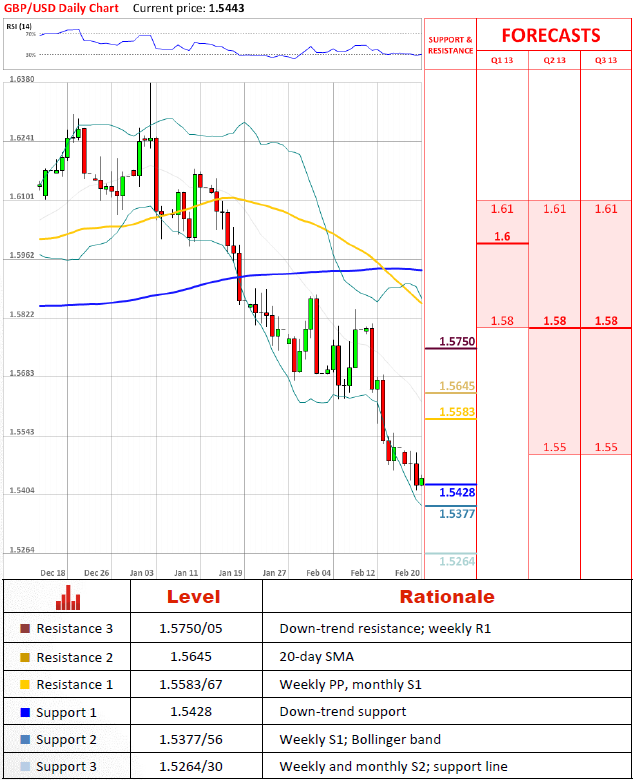Select the Q3 13 forecast column header

606,60
